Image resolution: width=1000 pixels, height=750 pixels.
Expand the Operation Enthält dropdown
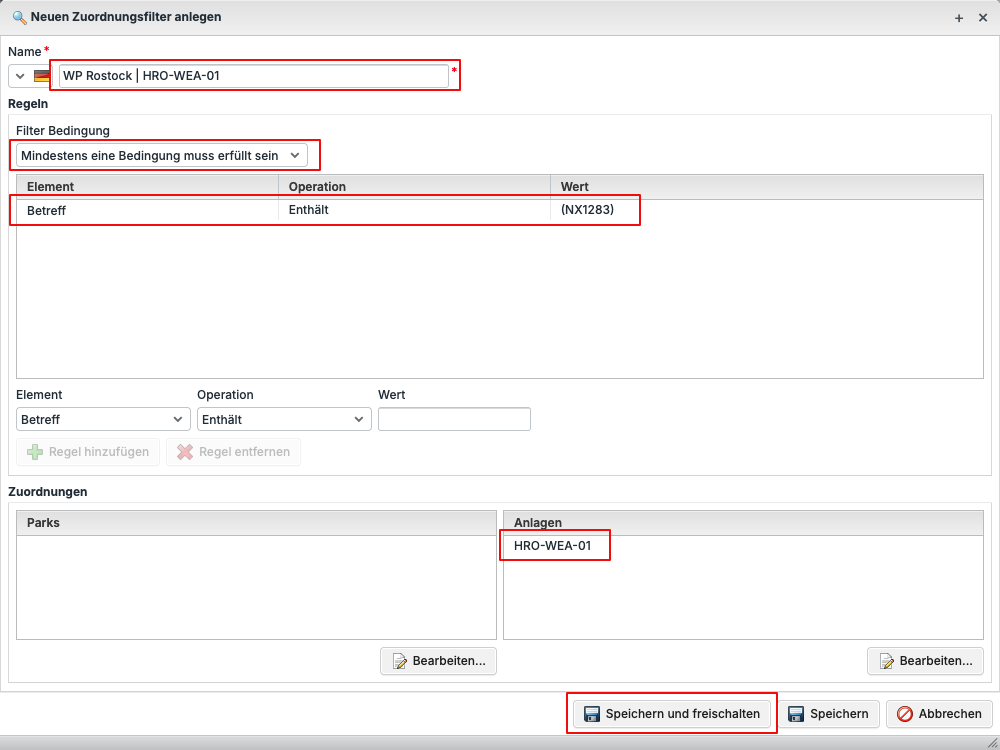(x=284, y=419)
